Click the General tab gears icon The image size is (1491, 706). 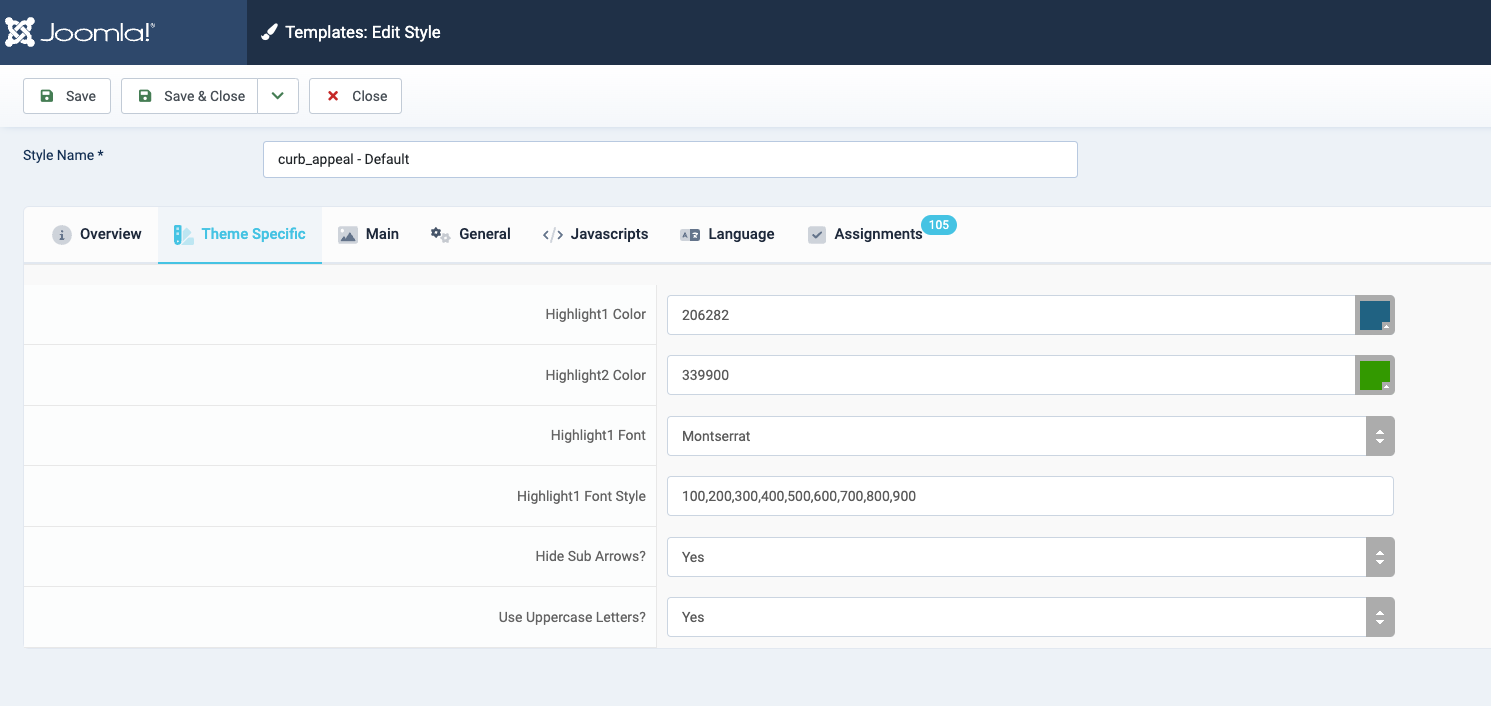click(x=440, y=235)
